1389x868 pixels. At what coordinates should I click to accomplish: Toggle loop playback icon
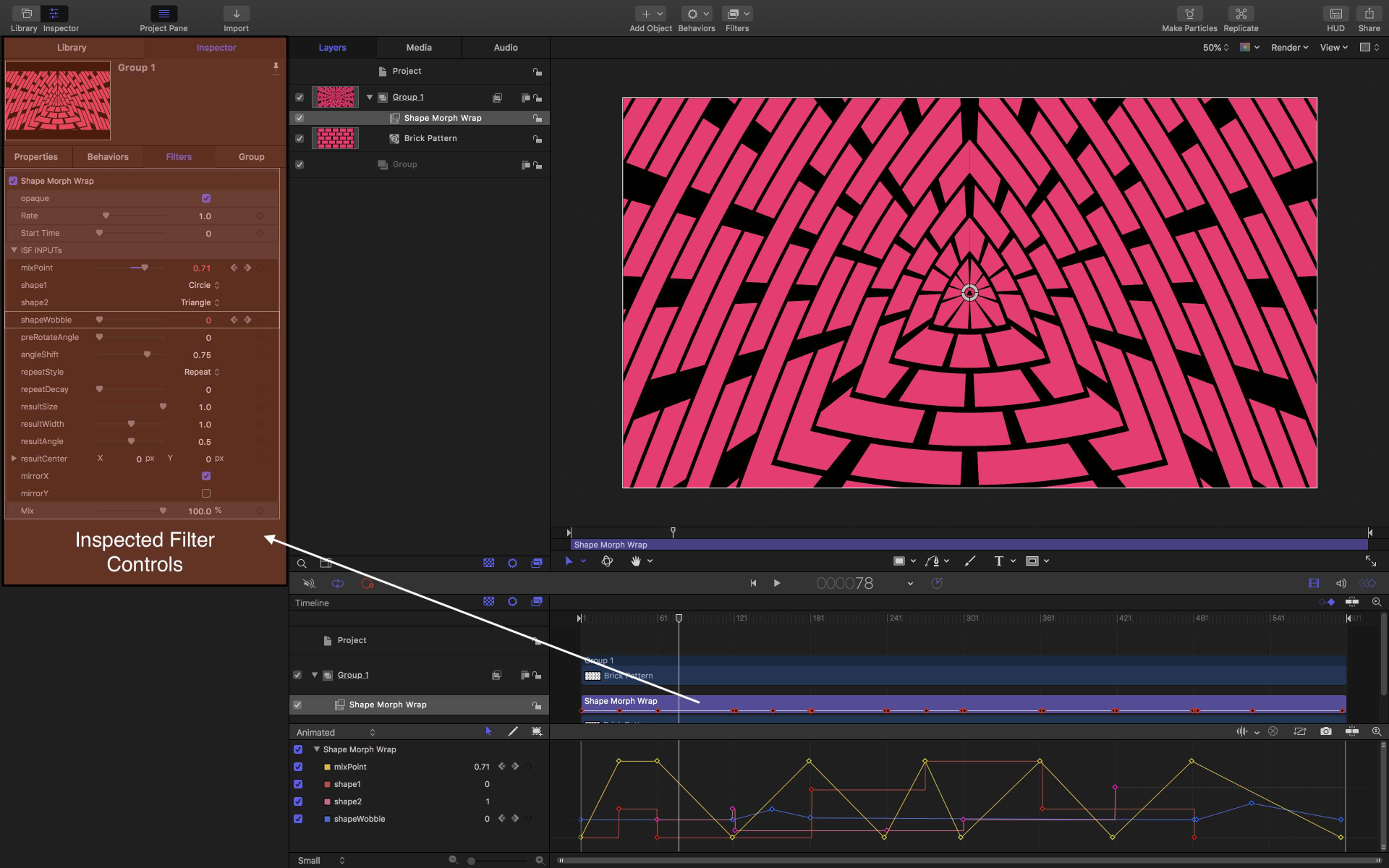click(x=338, y=583)
